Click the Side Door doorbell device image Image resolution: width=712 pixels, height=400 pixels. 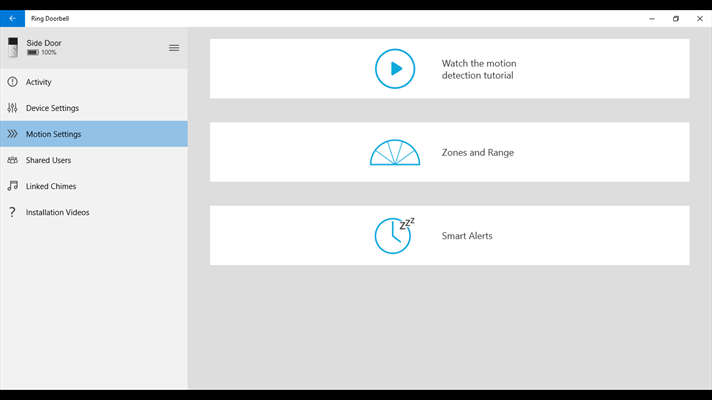coord(13,48)
